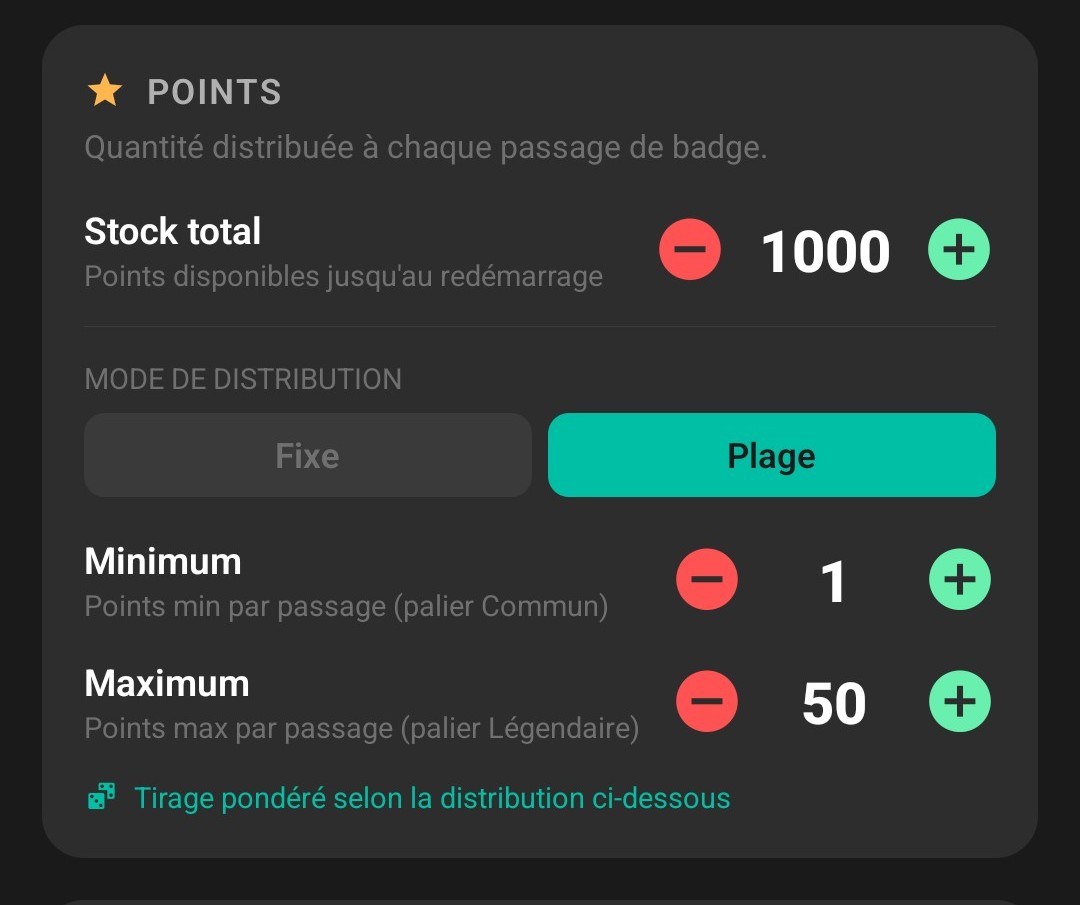Image resolution: width=1080 pixels, height=905 pixels.
Task: Decrease the Stock total with the minus button
Action: pos(690,250)
